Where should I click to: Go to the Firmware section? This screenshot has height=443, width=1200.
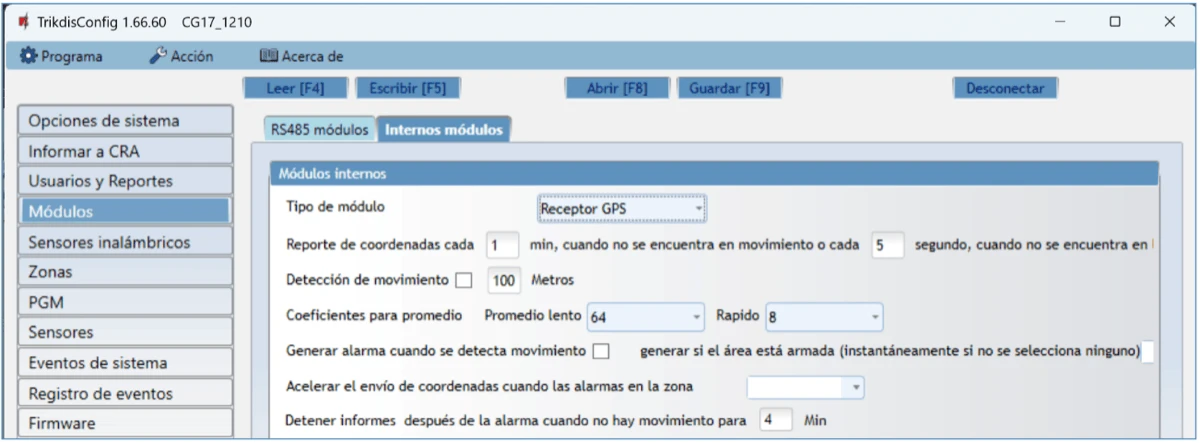[124, 423]
